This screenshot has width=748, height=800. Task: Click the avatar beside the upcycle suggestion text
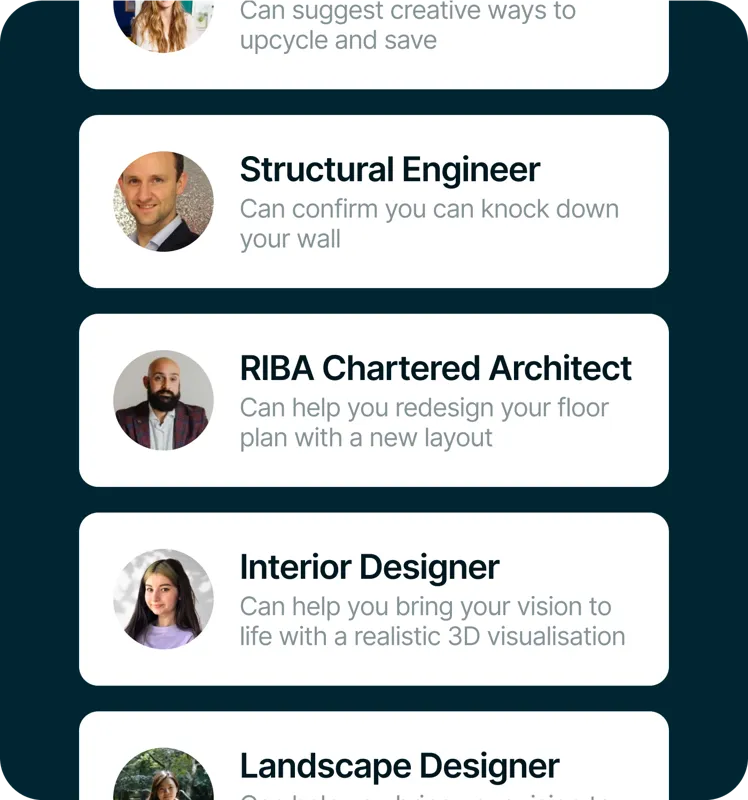[163, 24]
